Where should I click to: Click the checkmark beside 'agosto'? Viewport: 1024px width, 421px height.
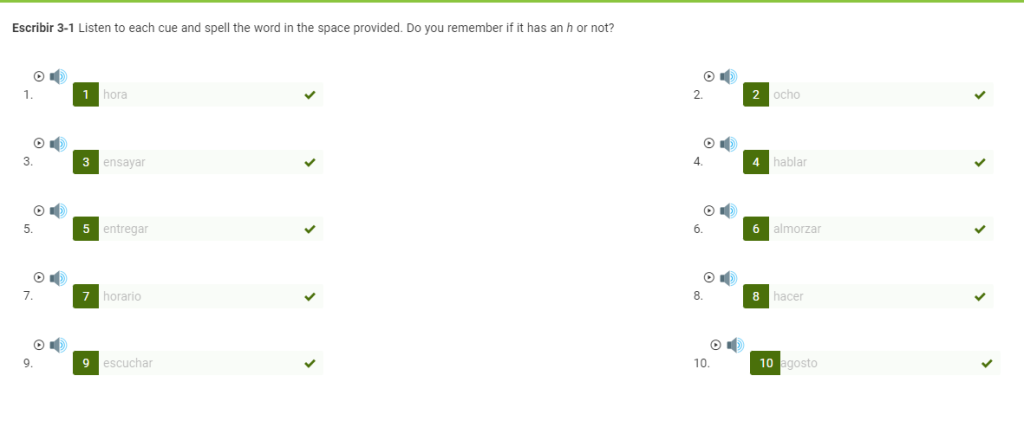pyautogui.click(x=986, y=364)
